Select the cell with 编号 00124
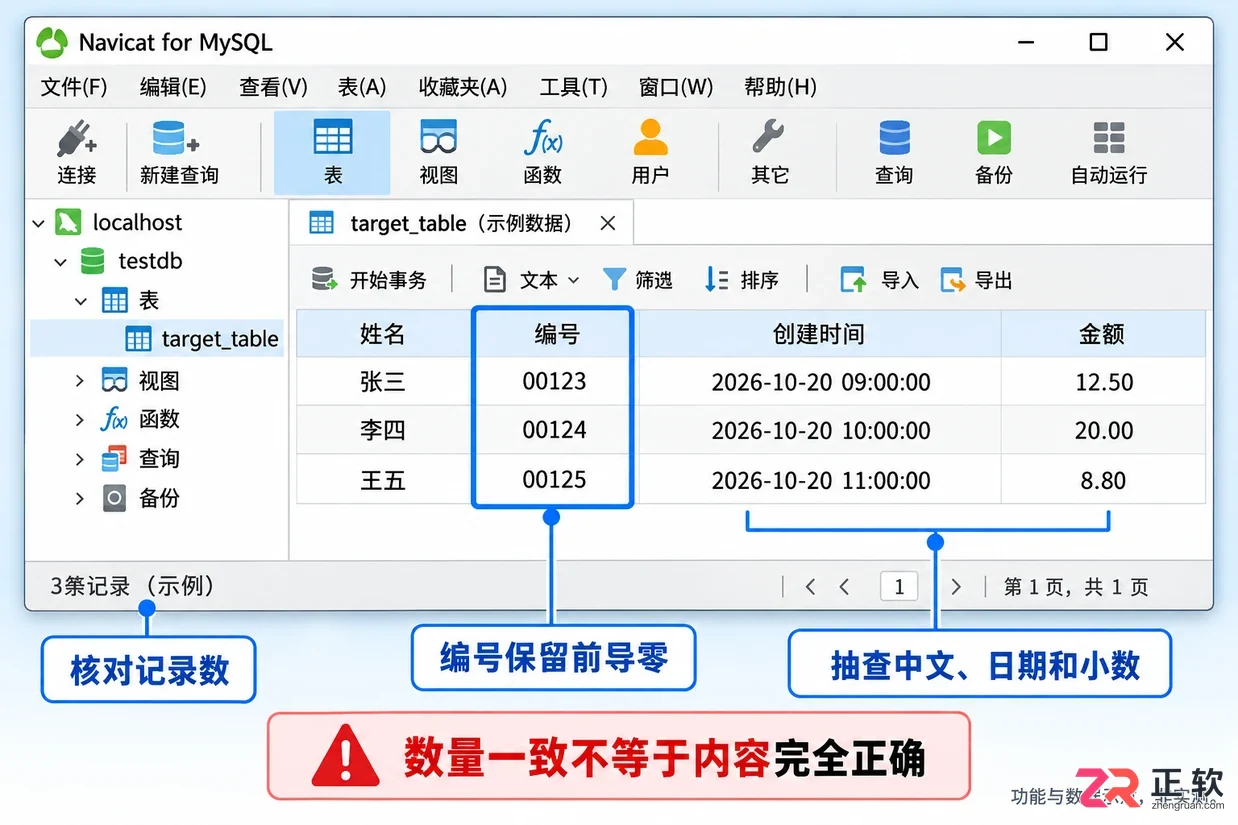This screenshot has width=1238, height=825. click(554, 430)
